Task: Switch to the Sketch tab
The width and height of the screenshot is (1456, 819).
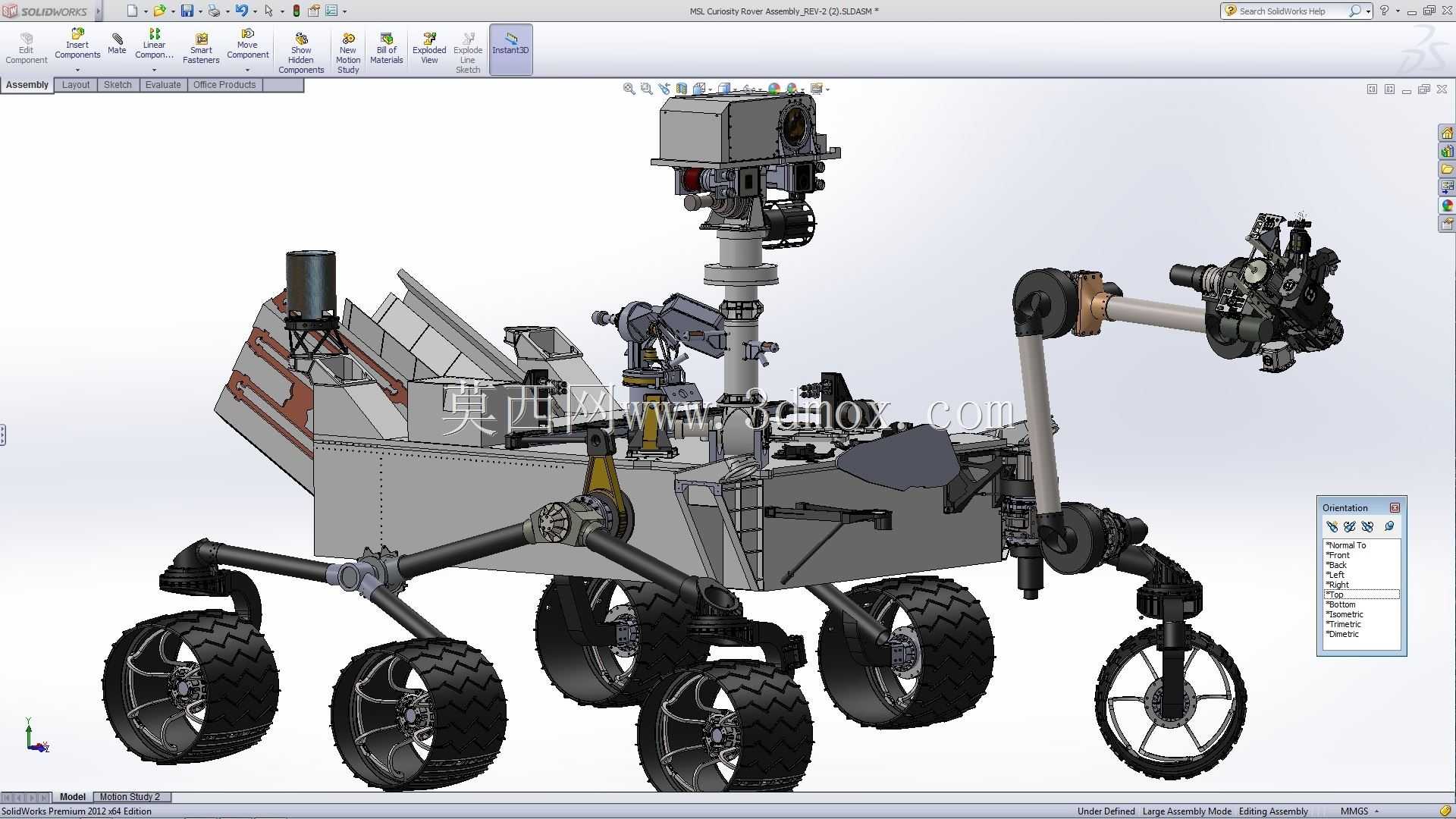Action: click(x=118, y=85)
